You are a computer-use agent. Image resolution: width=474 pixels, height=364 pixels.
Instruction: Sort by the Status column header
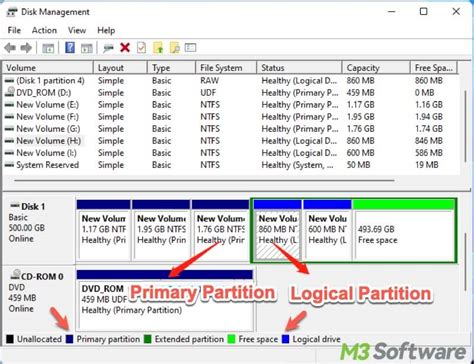[x=299, y=68]
